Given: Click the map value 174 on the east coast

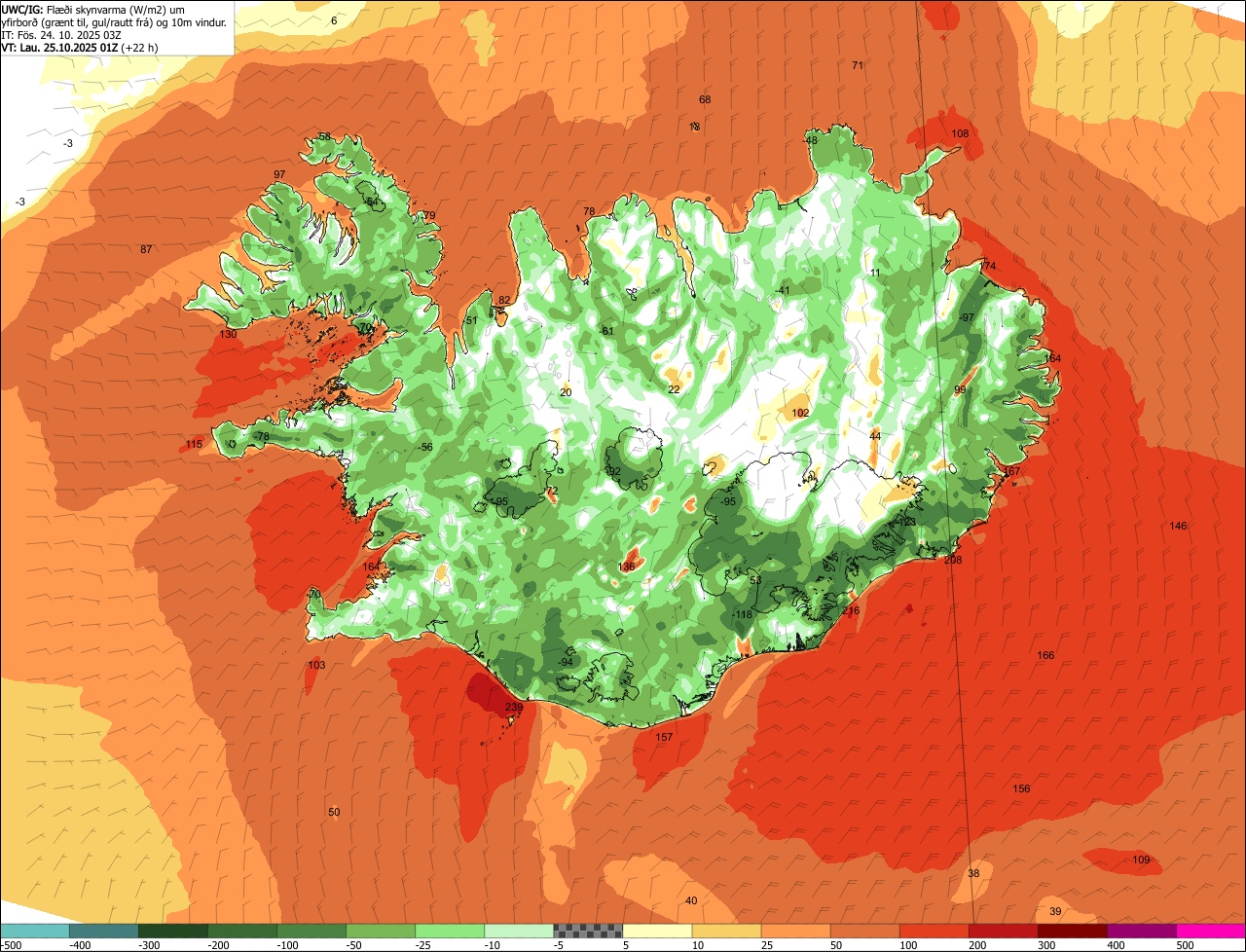Looking at the screenshot, I should 988,267.
